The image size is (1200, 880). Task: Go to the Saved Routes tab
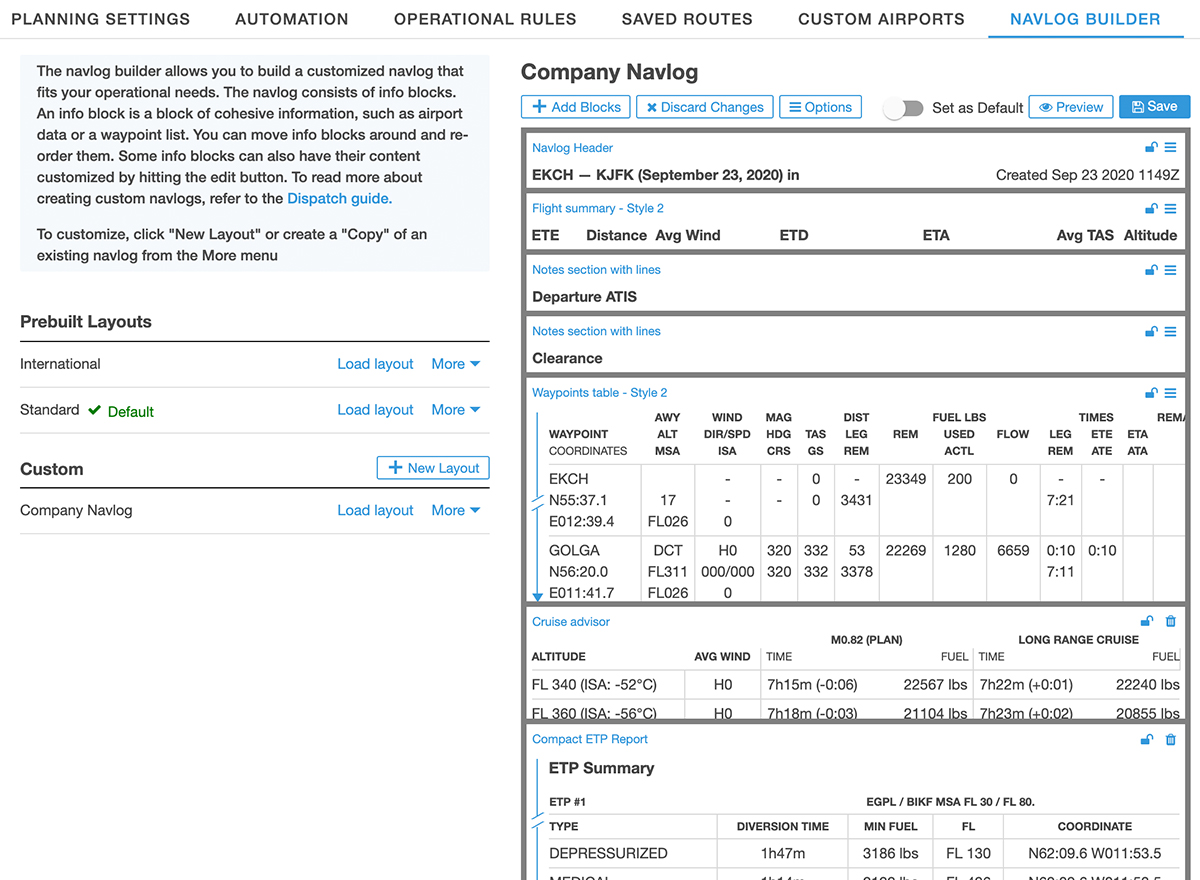[x=687, y=19]
